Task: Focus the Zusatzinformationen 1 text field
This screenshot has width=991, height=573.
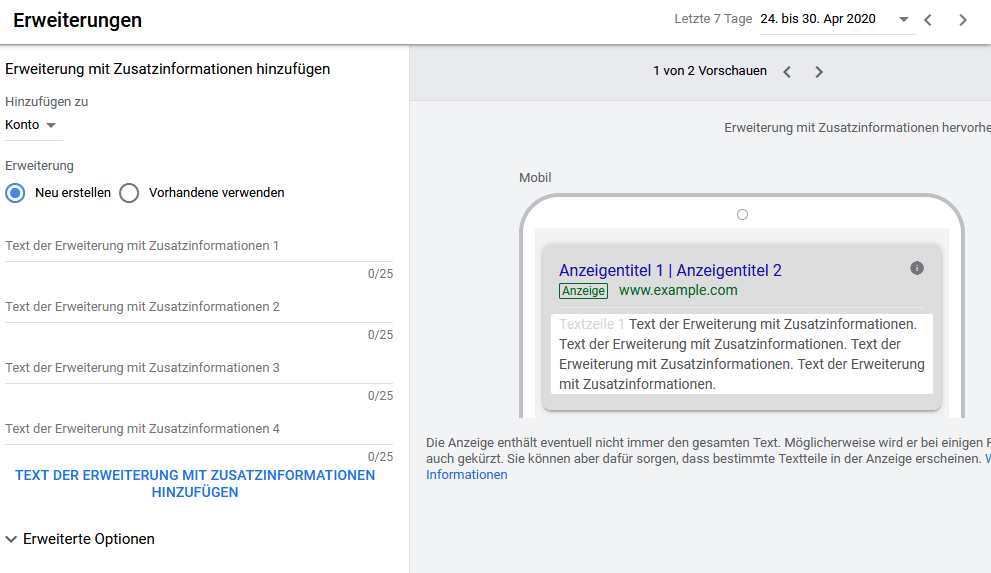Action: click(199, 246)
